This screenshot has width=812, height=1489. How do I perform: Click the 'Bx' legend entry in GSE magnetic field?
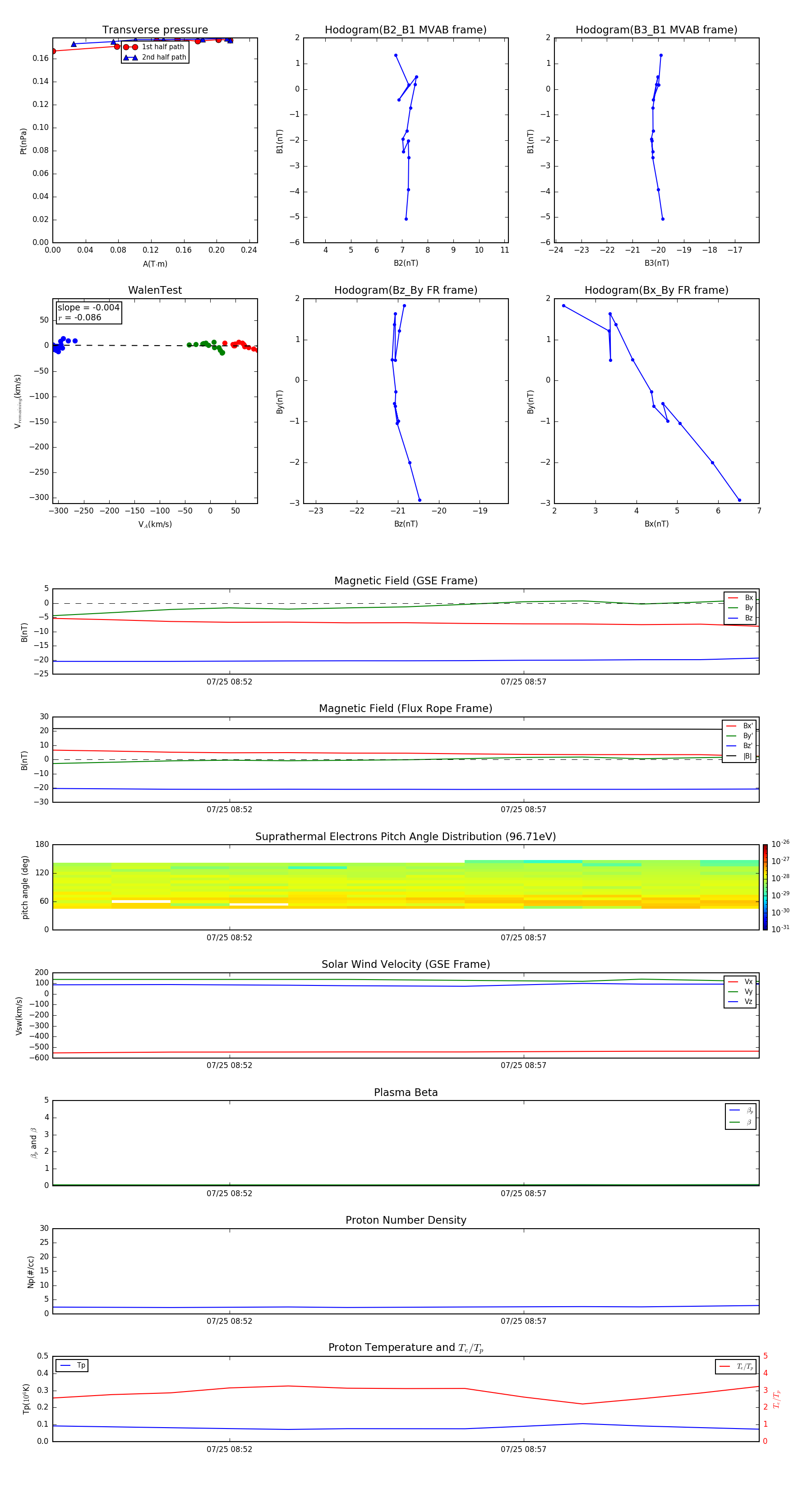[740, 598]
